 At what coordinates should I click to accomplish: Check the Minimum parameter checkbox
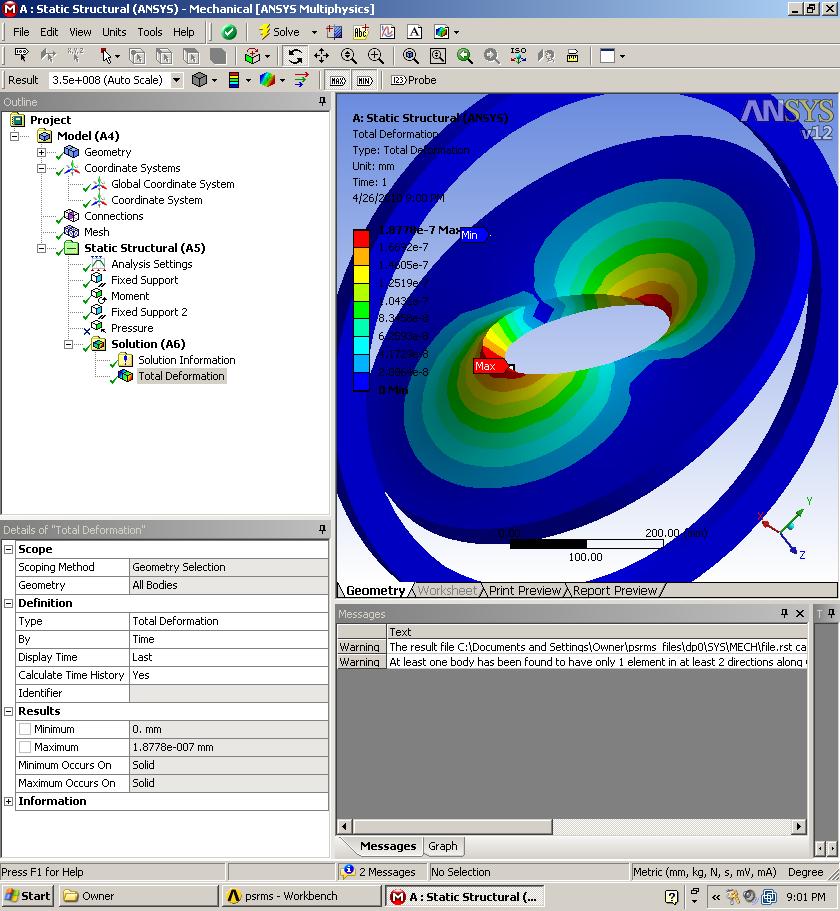click(x=25, y=729)
